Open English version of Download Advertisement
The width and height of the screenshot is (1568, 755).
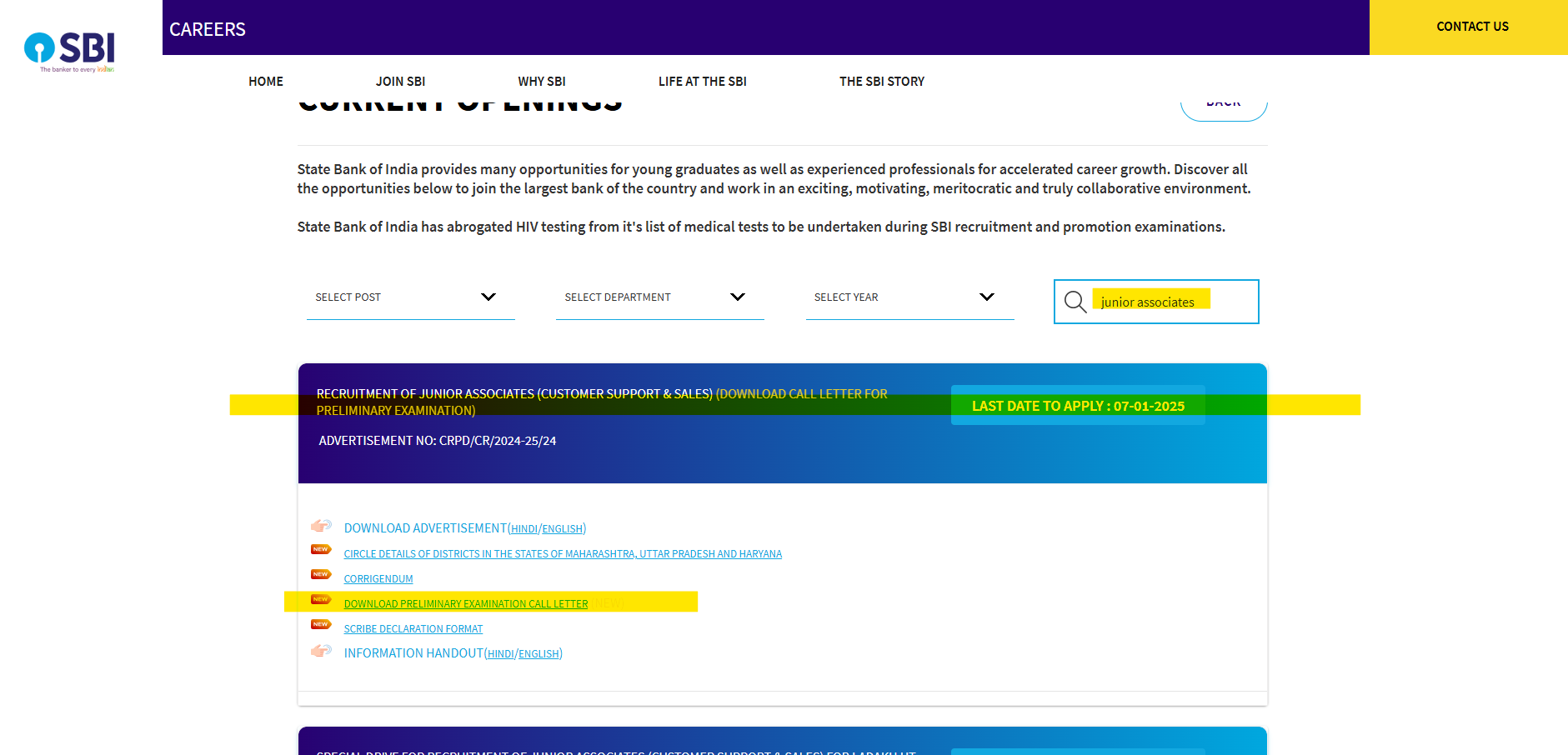click(563, 529)
